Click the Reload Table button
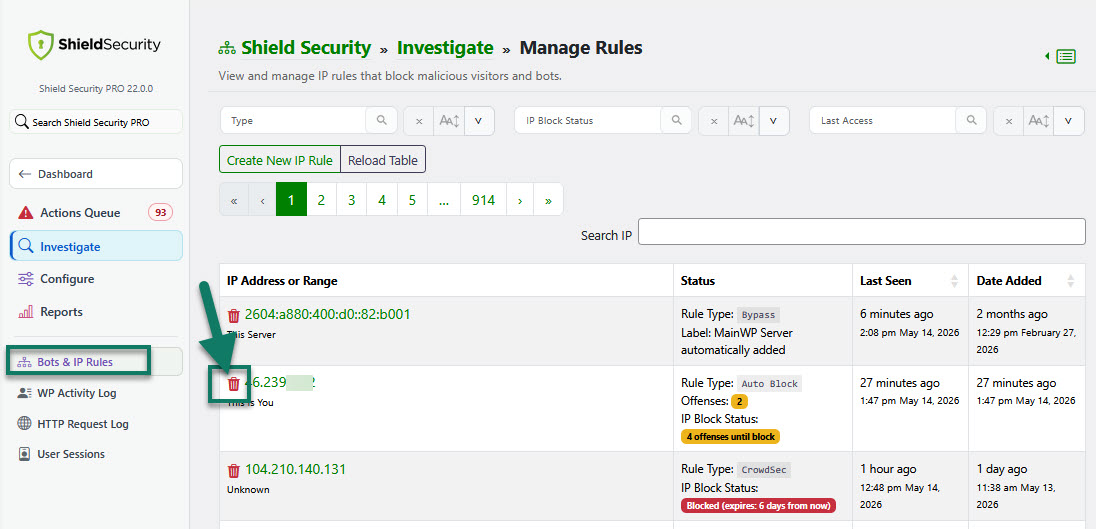The image size is (1096, 529). pos(383,160)
